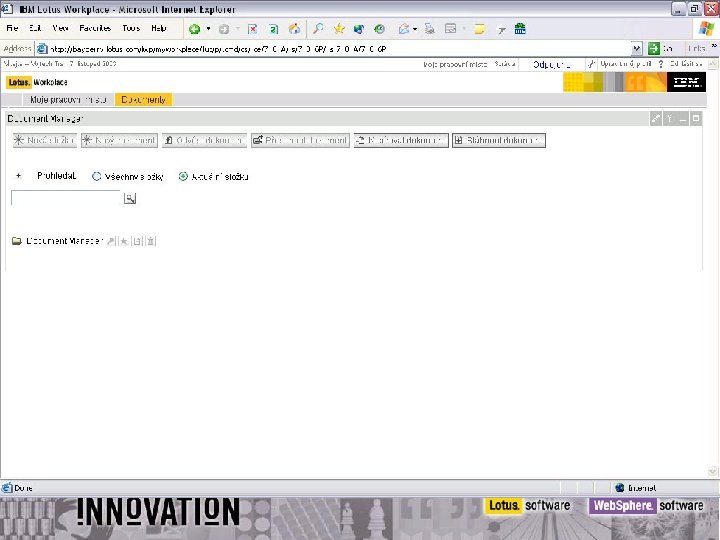Expand the plus sign next to Prohledat
The image size is (720, 540).
(x=18, y=176)
